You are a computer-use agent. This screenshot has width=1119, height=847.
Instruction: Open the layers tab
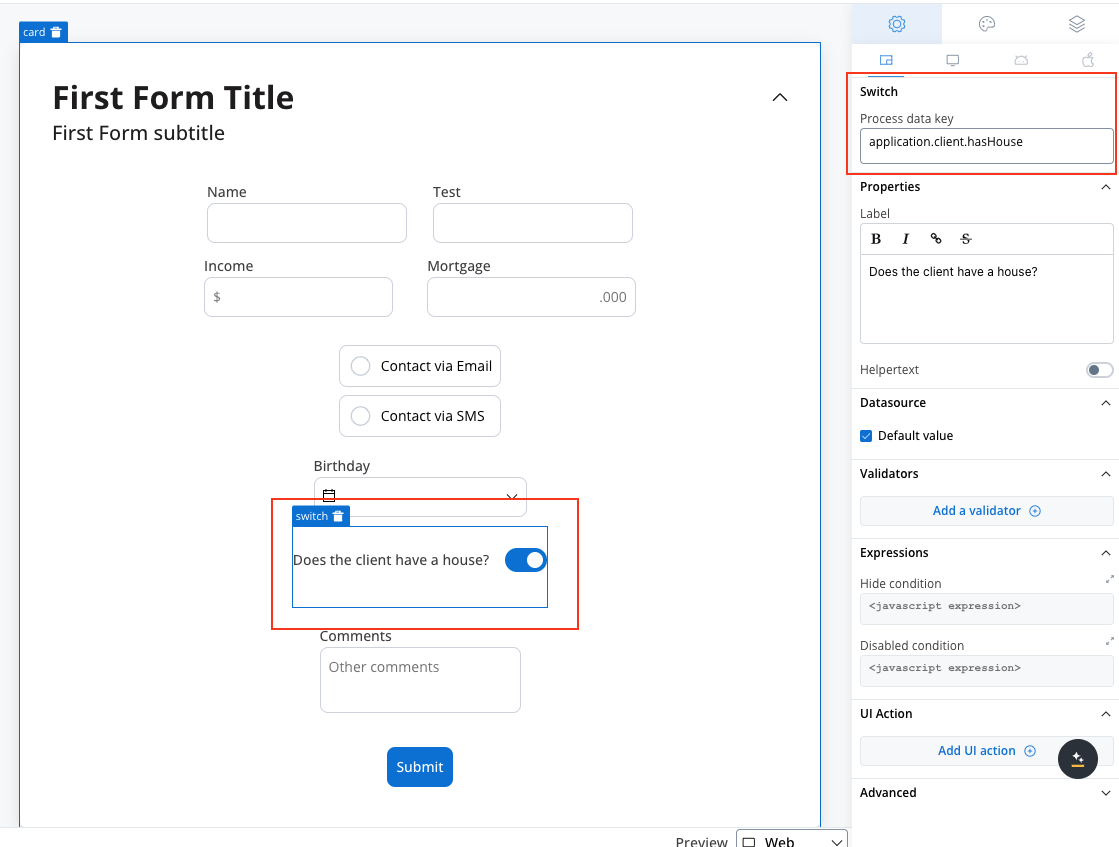click(x=1077, y=24)
